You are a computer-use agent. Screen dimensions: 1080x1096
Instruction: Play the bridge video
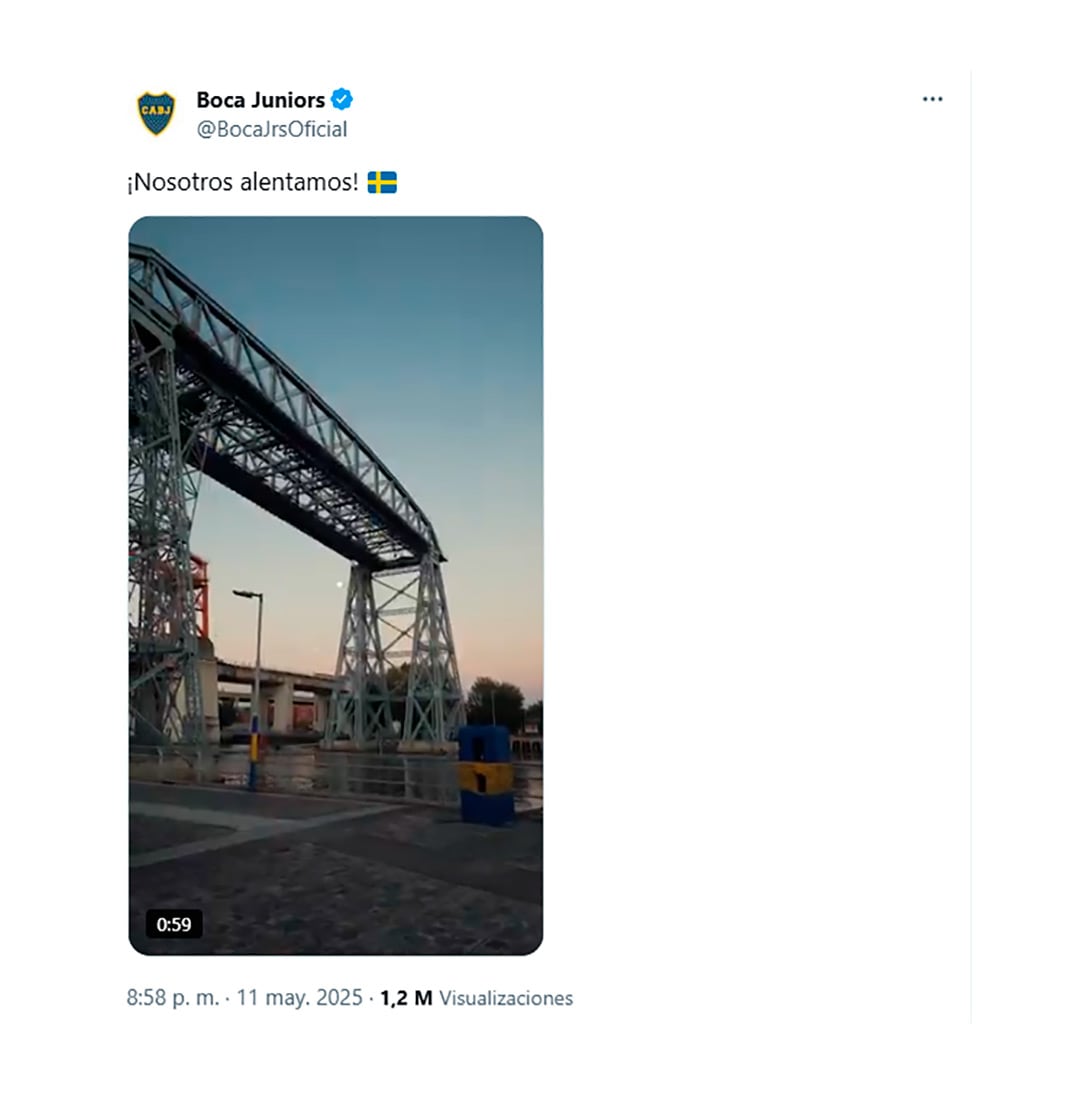[x=336, y=586]
